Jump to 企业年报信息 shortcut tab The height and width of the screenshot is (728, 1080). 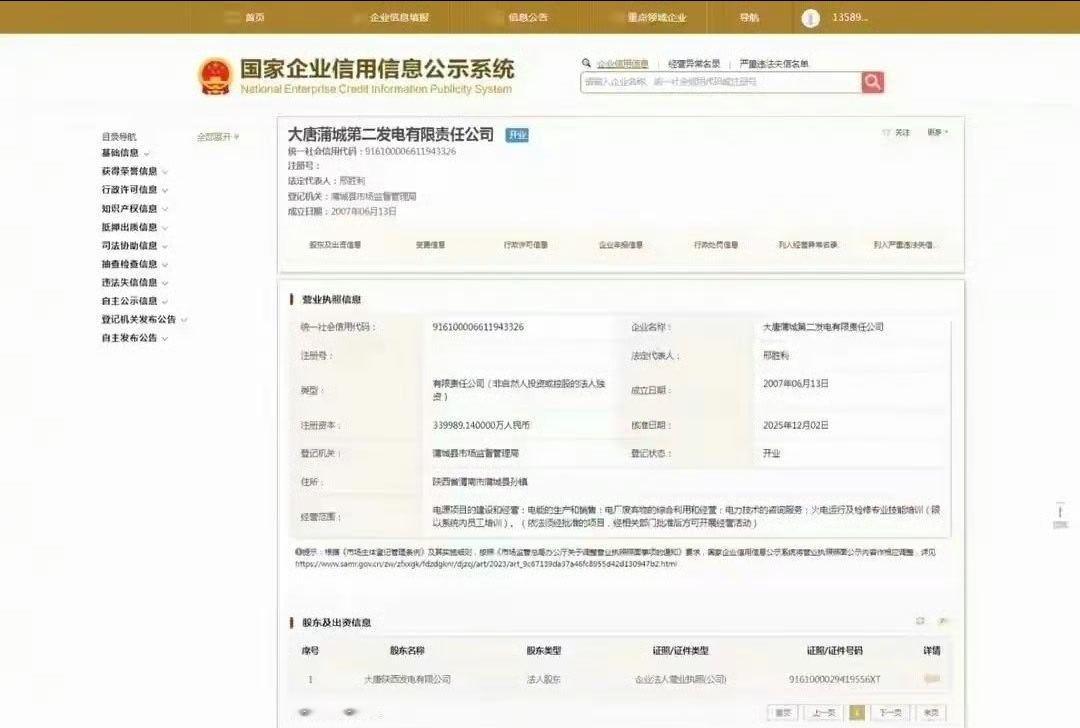621,245
